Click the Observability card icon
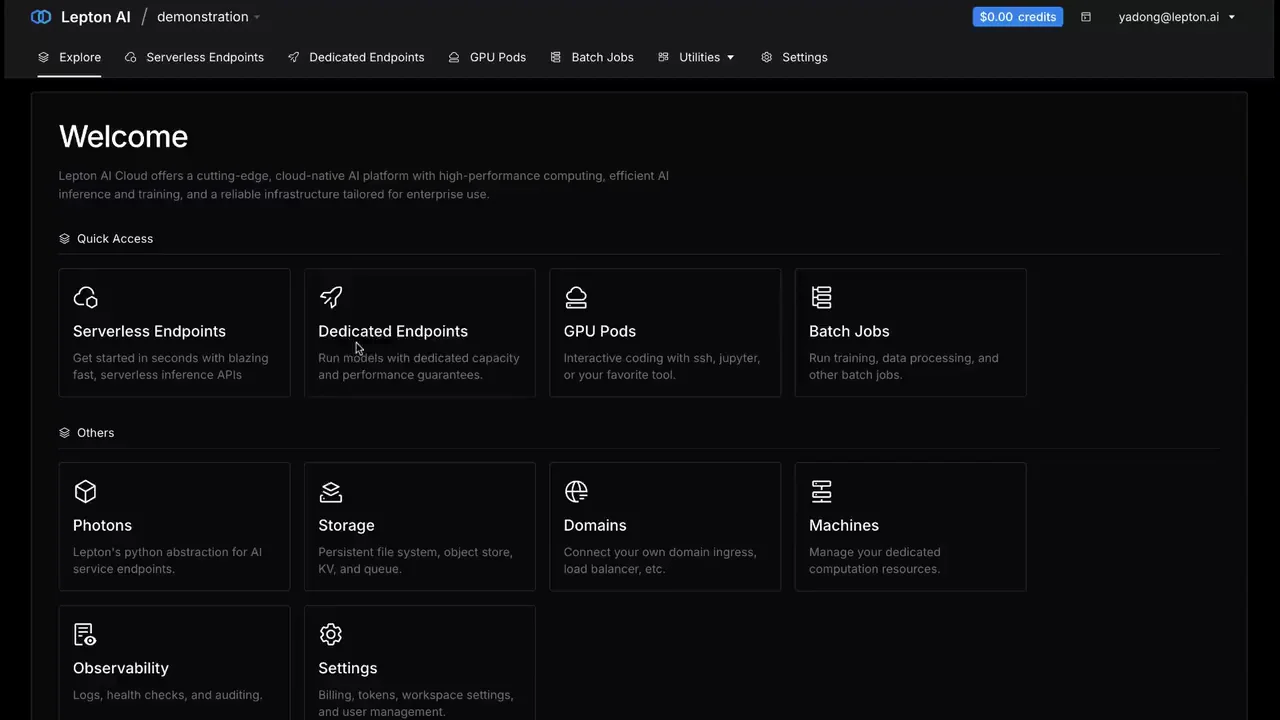Screen dimensions: 1280x720 (85, 634)
